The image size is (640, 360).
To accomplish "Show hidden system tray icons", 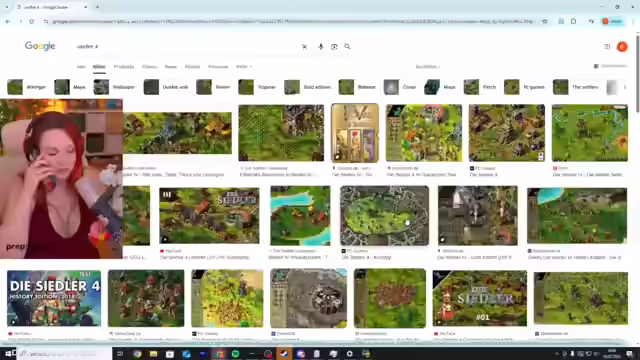I will click(x=557, y=353).
